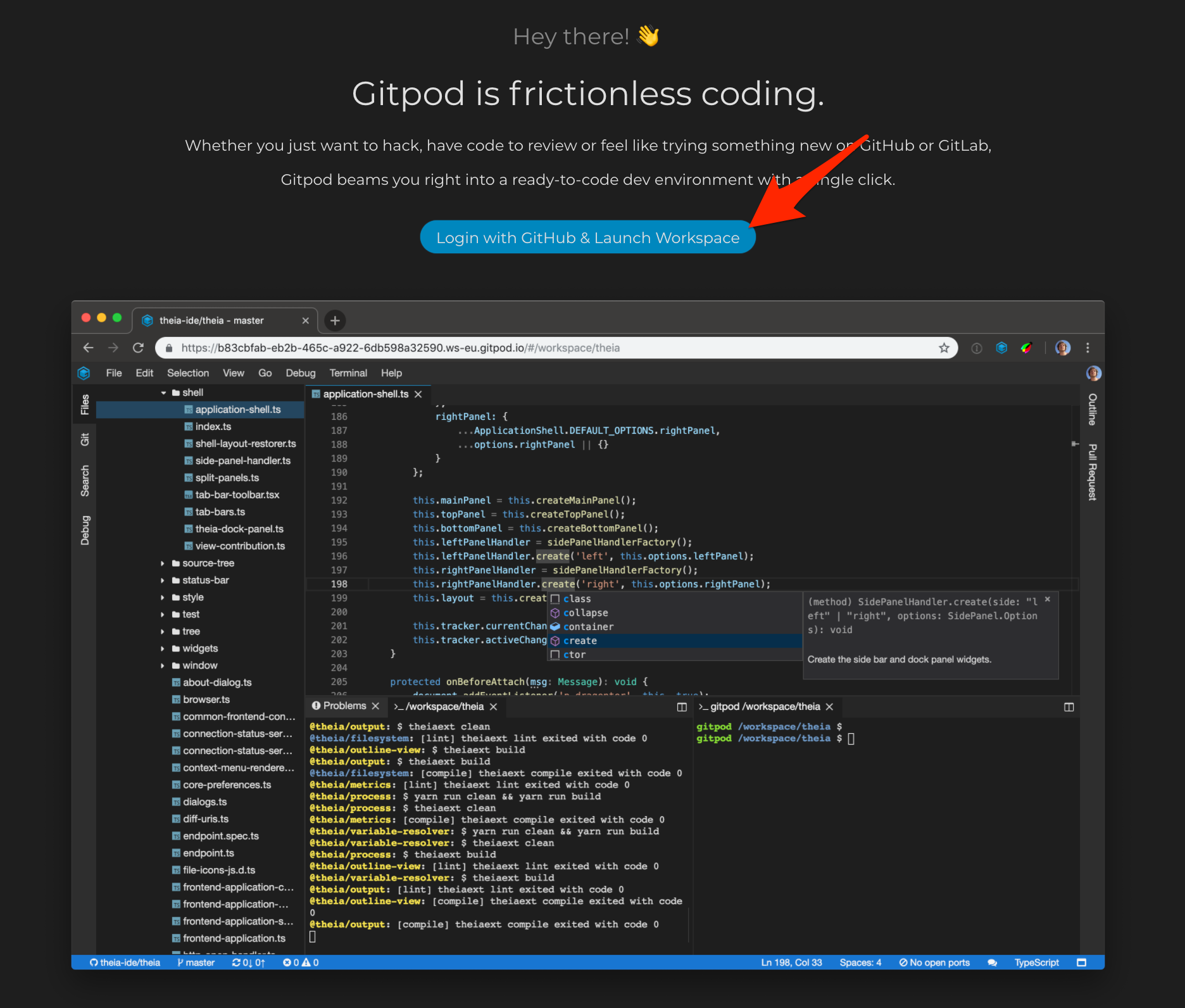
Task: Open the File menu
Action: click(x=114, y=373)
